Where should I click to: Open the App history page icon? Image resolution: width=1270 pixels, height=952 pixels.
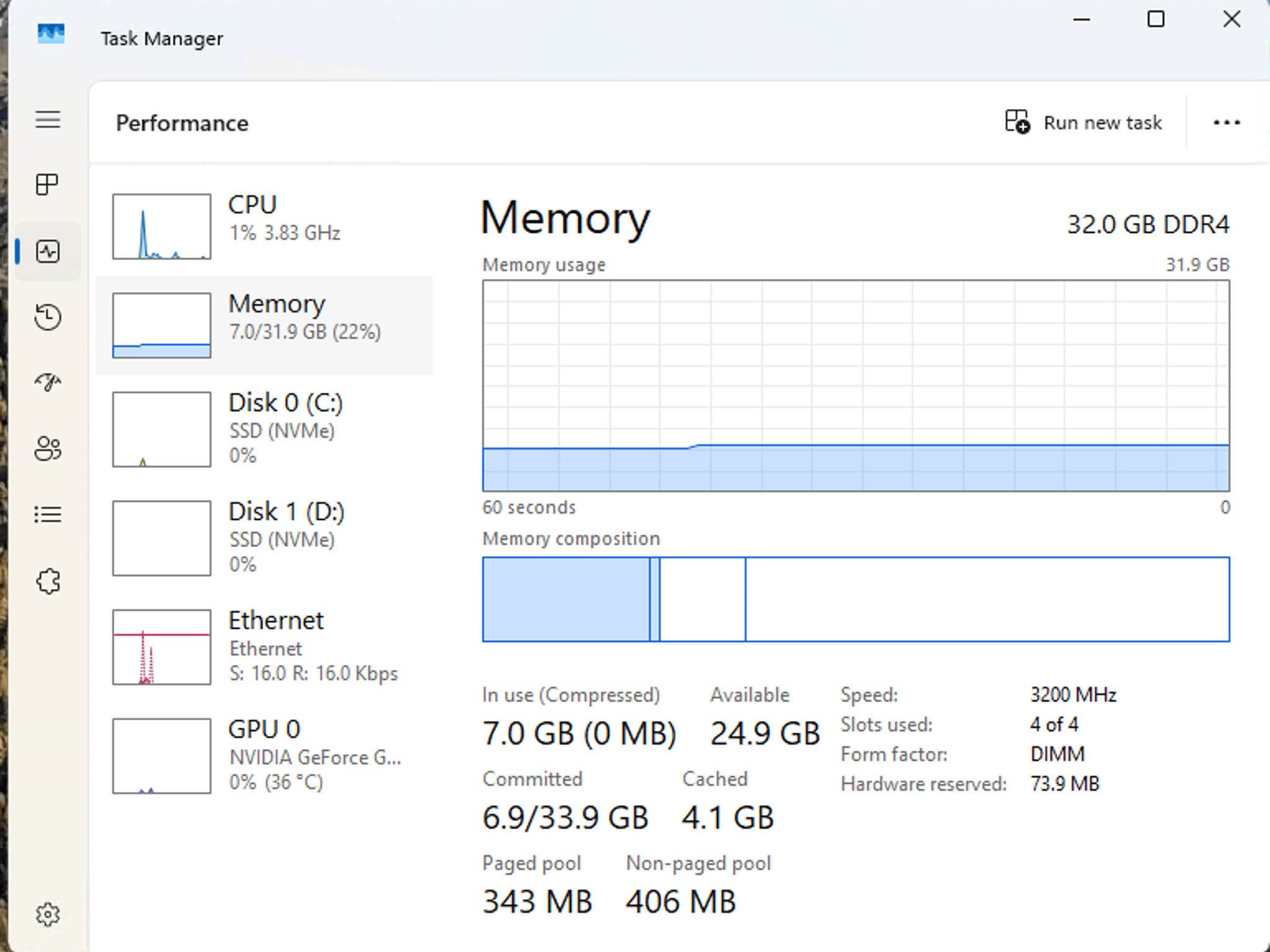(48, 317)
